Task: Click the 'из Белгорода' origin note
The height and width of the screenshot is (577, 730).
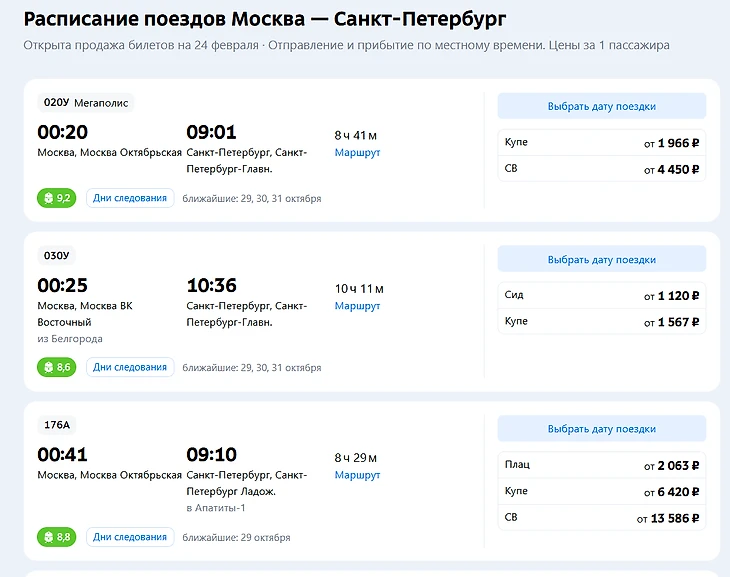Action: 70,339
